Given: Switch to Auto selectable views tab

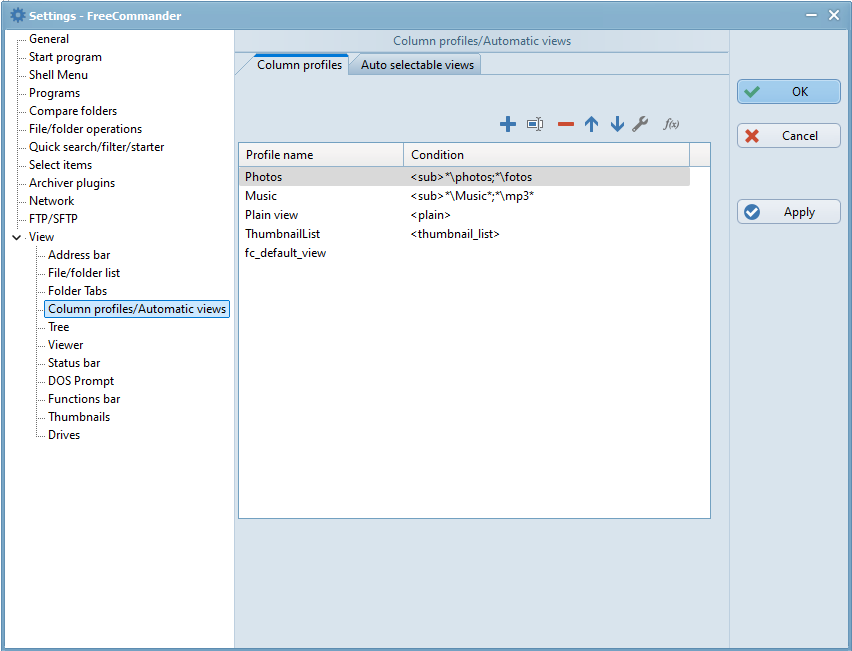Looking at the screenshot, I should click(417, 65).
